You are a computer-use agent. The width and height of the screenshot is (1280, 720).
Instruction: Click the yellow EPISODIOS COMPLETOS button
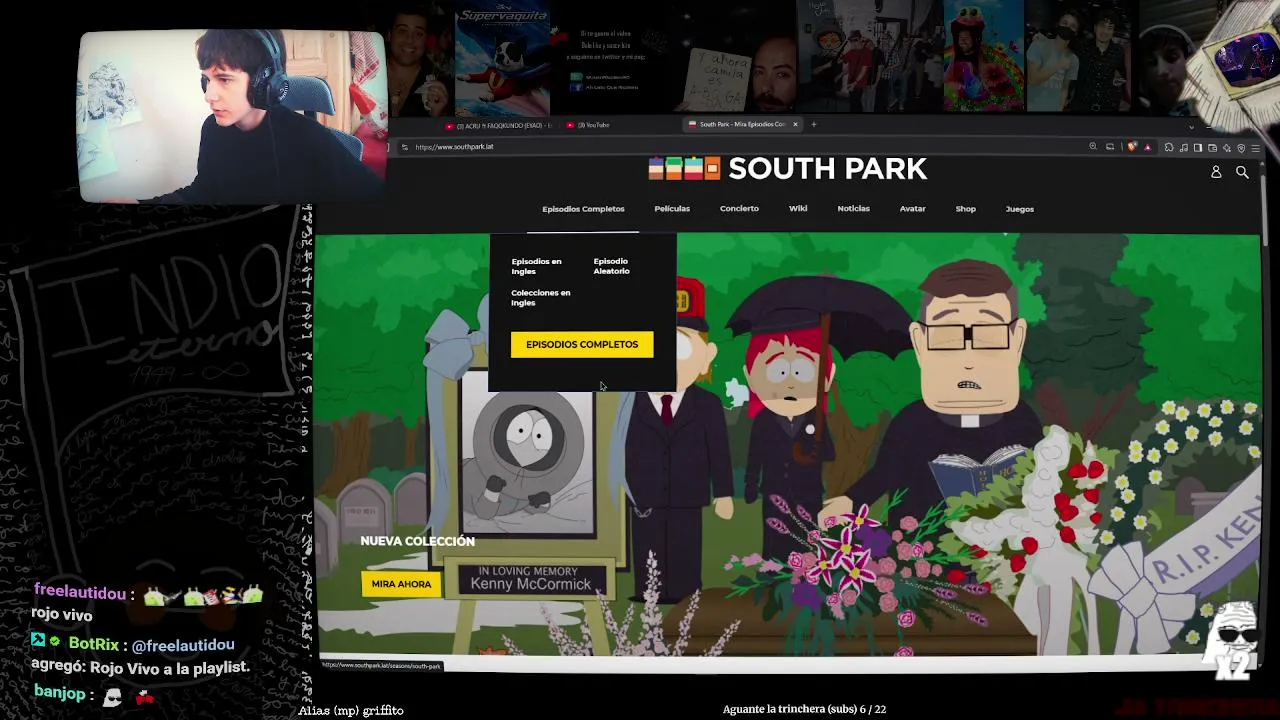582,344
